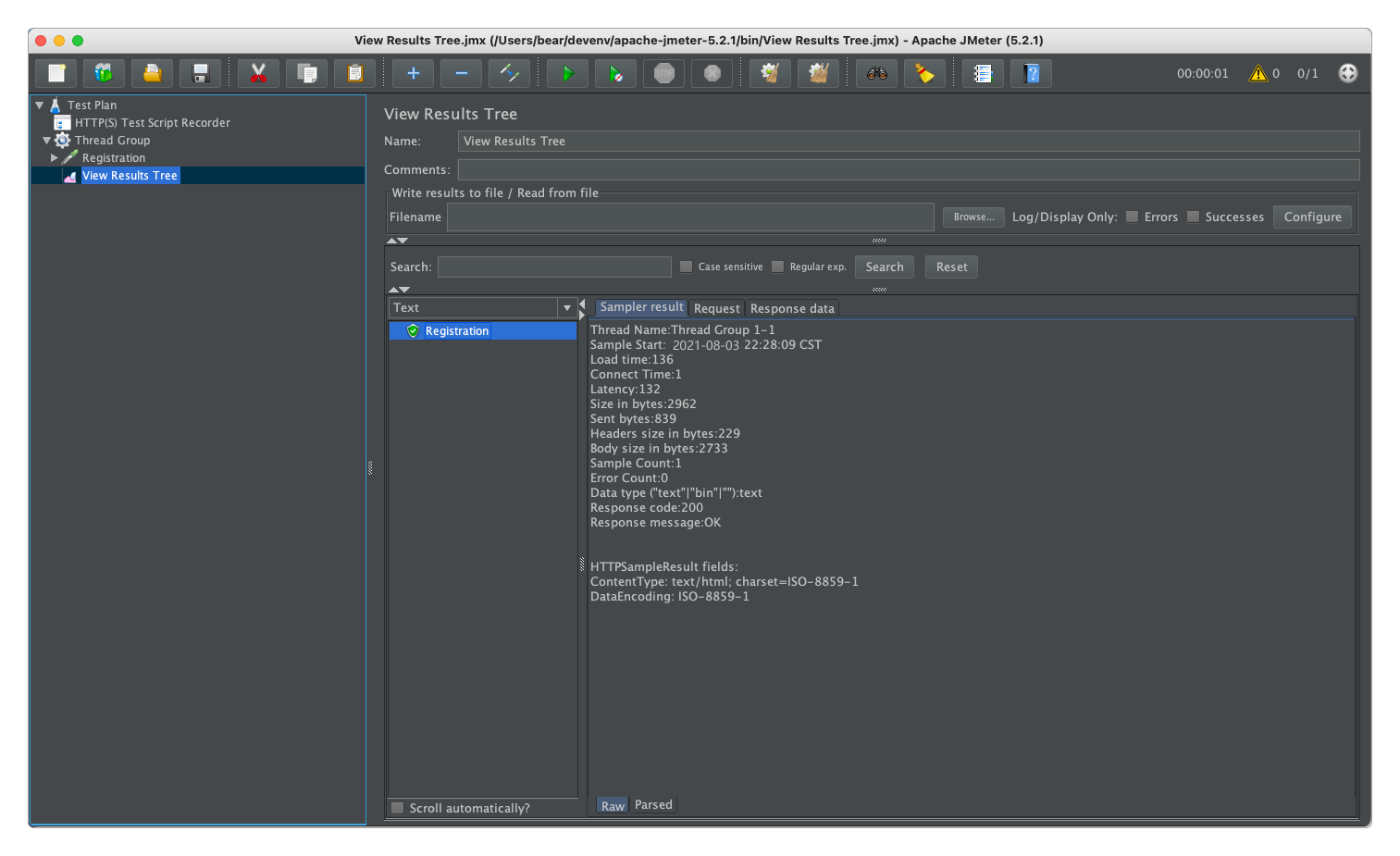Copy the selected element

[x=306, y=73]
